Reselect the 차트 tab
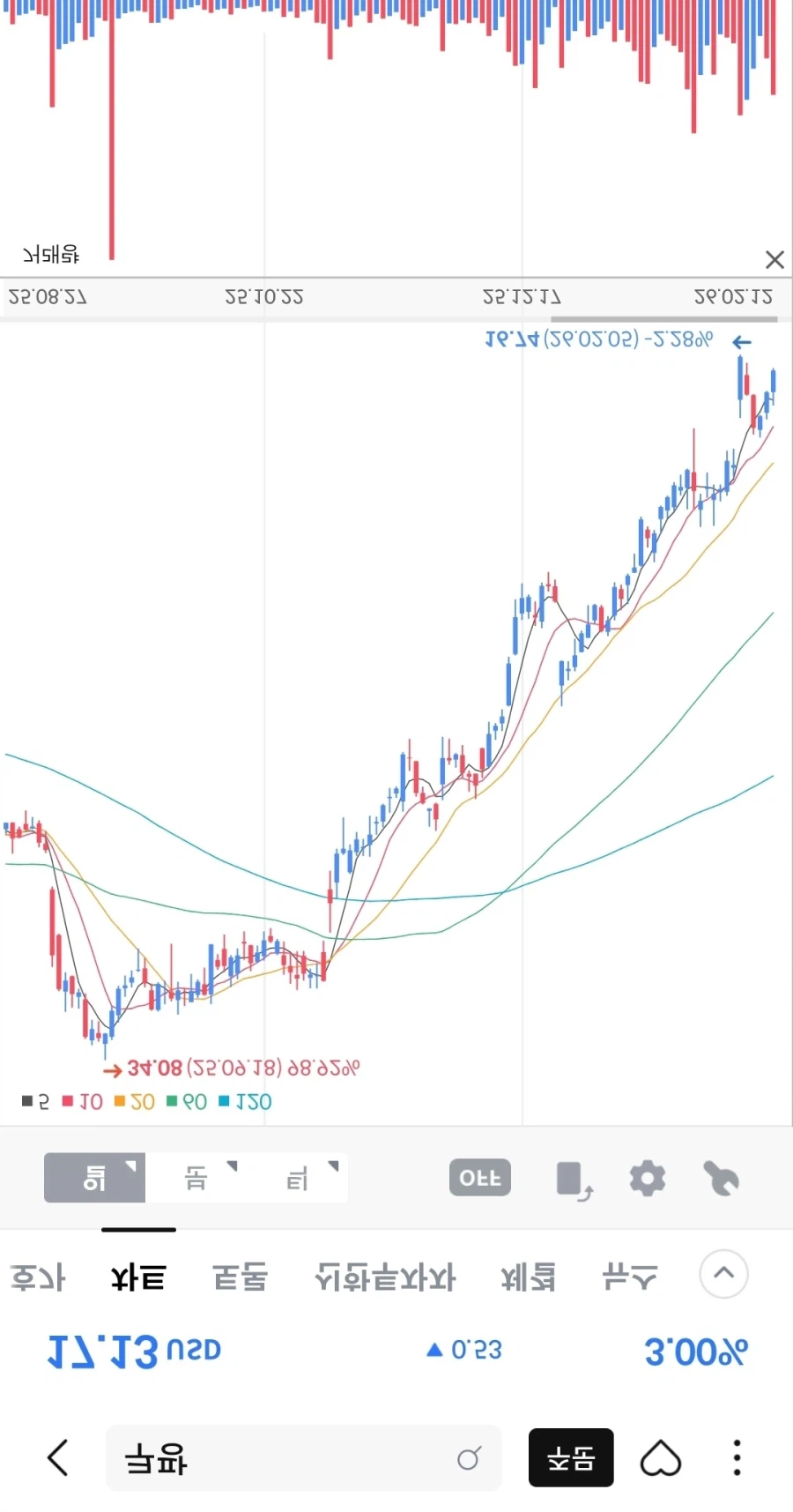The height and width of the screenshot is (1512, 793). (138, 1276)
